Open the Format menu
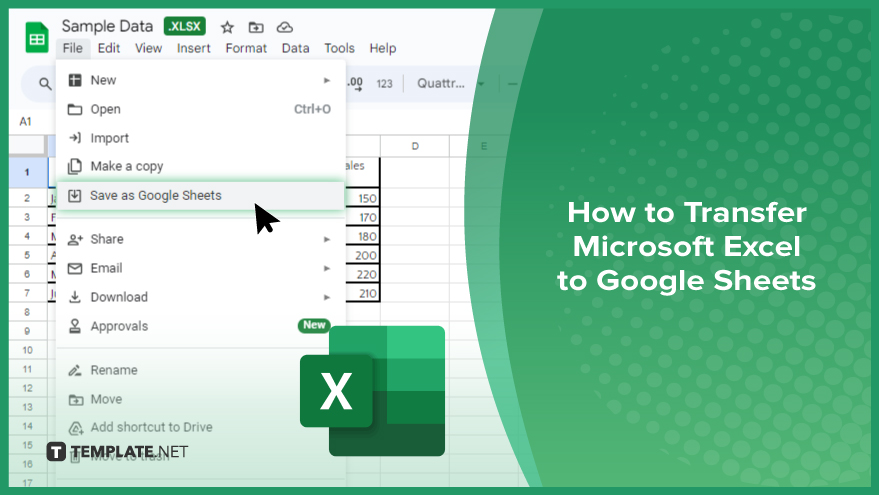Image resolution: width=879 pixels, height=495 pixels. pyautogui.click(x=246, y=48)
